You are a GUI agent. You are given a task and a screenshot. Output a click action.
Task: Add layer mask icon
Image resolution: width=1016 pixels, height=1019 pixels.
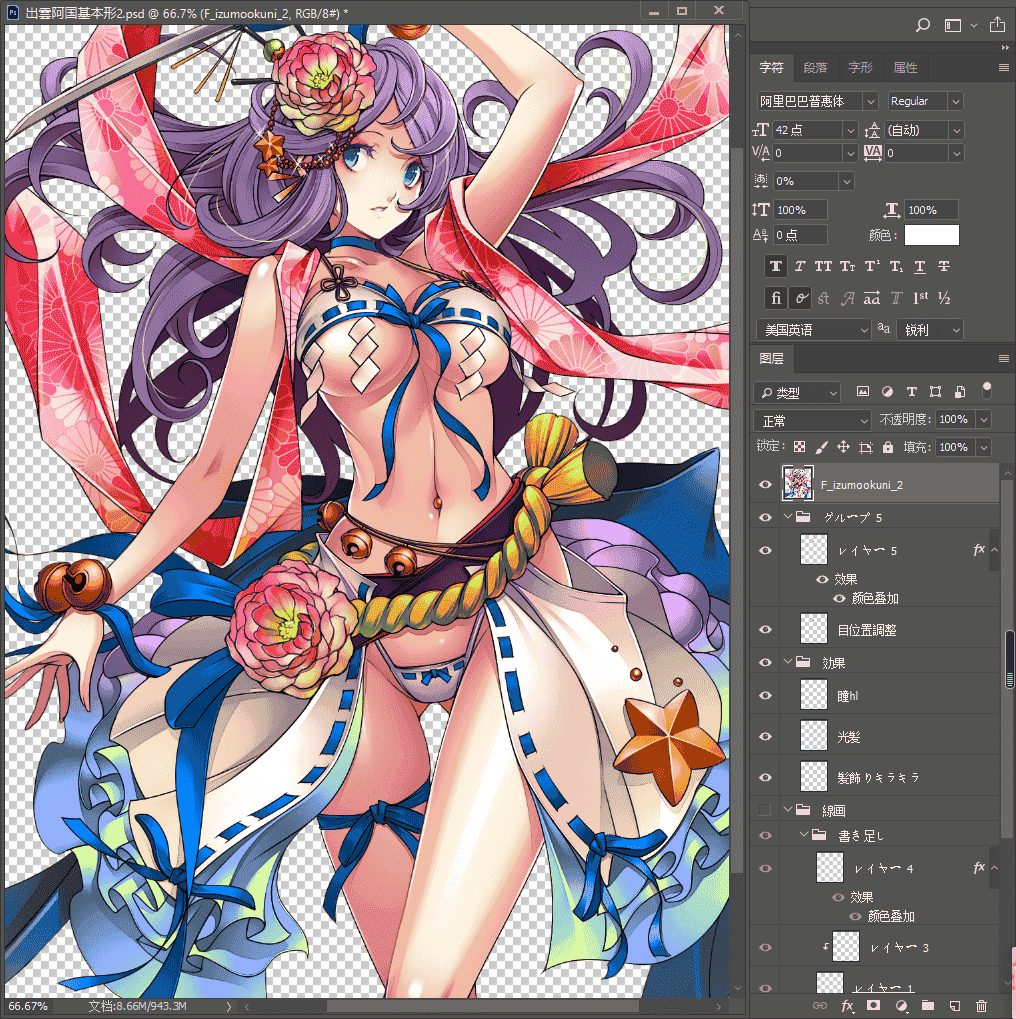(x=873, y=1006)
